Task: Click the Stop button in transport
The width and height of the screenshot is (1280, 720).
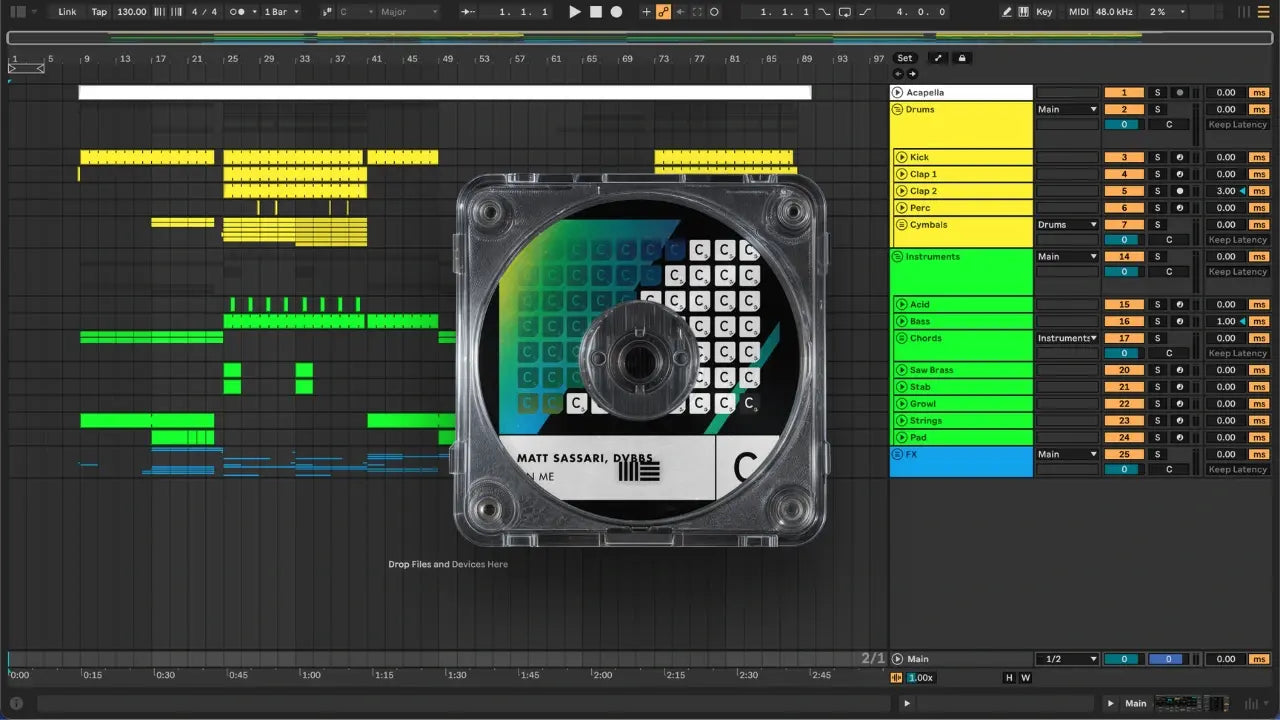Action: (595, 12)
